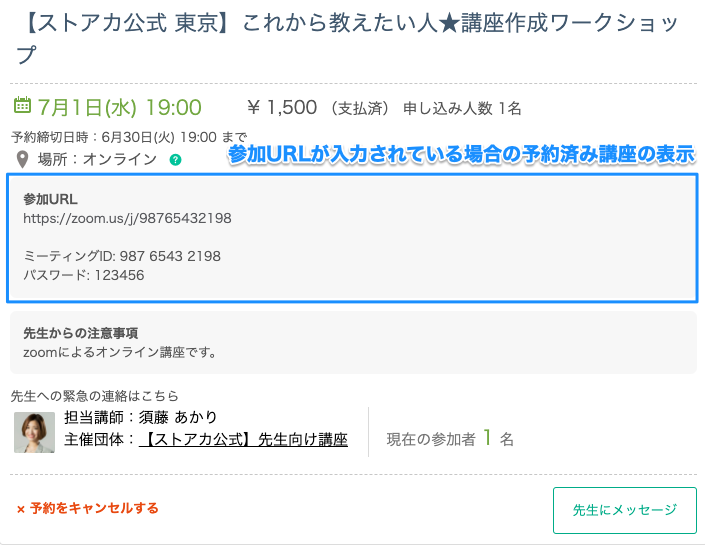
Task: Click the 参加URL heading
Action: pos(50,198)
